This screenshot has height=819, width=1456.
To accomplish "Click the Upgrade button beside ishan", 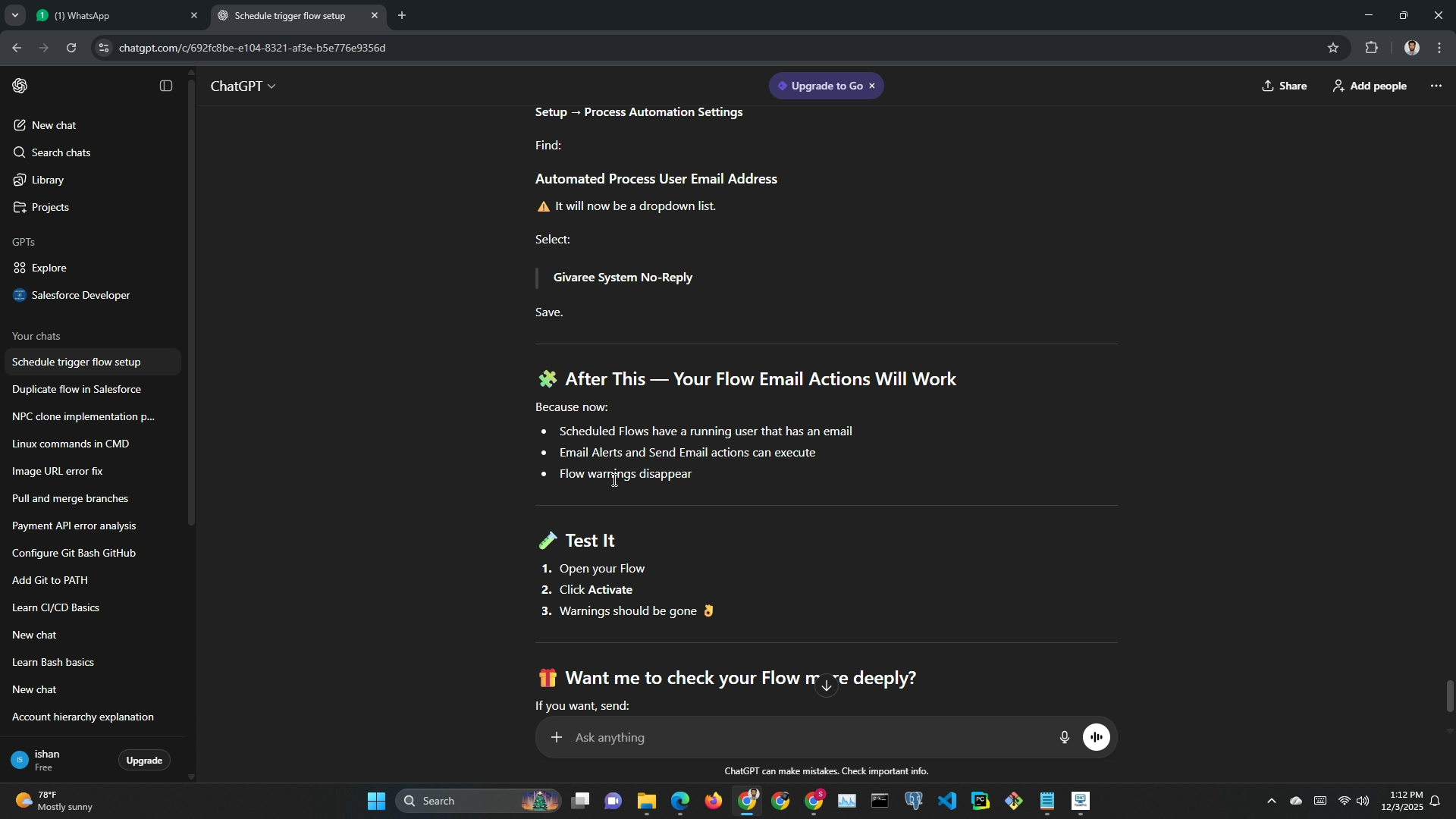I will pos(144,761).
